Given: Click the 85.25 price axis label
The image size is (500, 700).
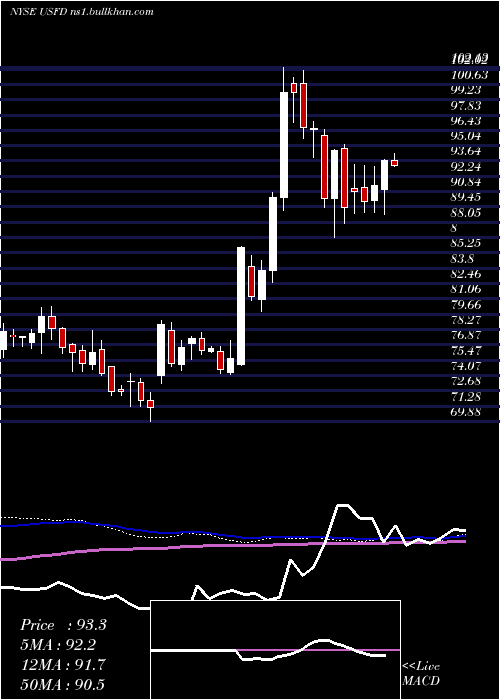Looking at the screenshot, I should coord(466,243).
